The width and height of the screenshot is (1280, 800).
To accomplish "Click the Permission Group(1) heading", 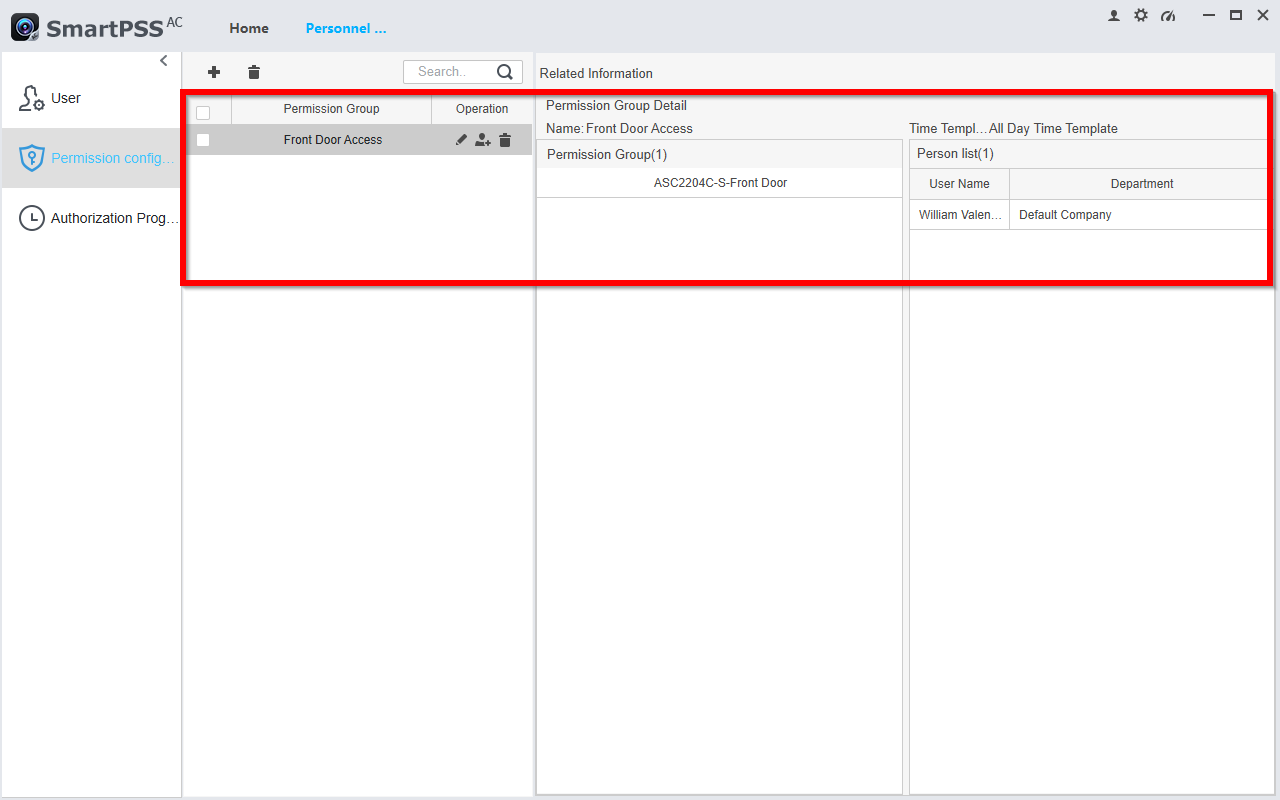I will click(607, 154).
